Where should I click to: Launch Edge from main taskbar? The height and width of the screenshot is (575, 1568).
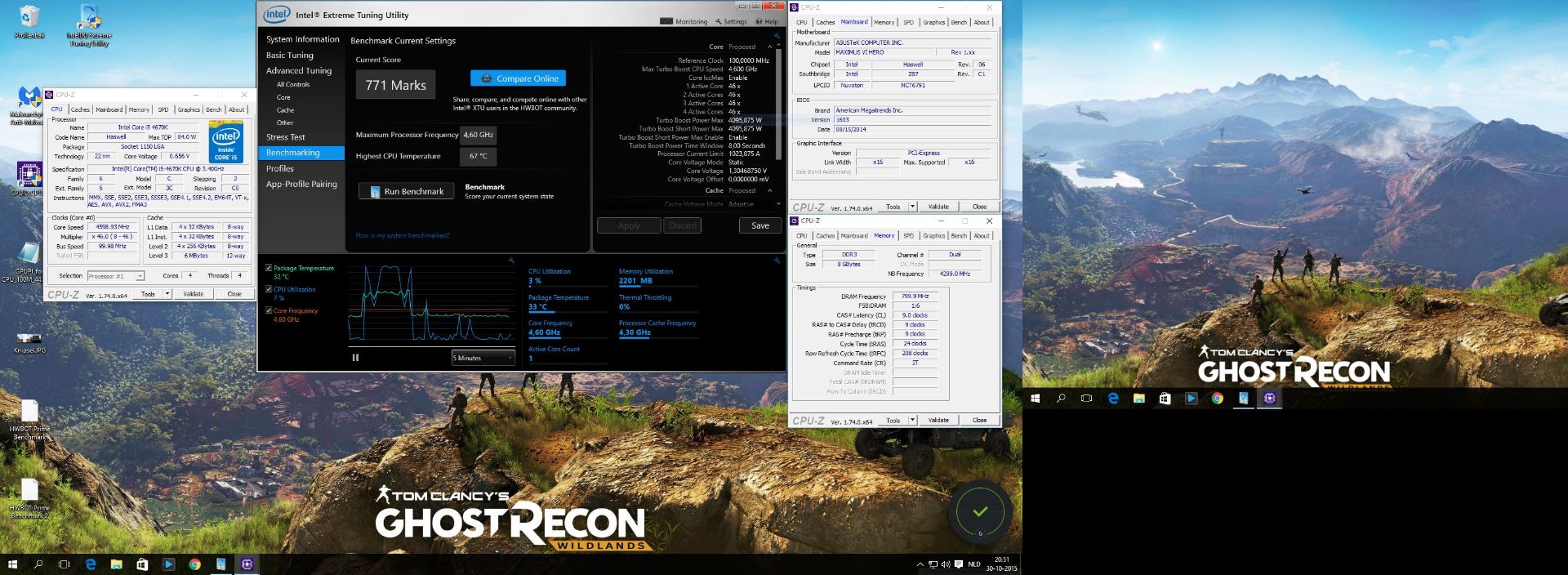(x=91, y=564)
